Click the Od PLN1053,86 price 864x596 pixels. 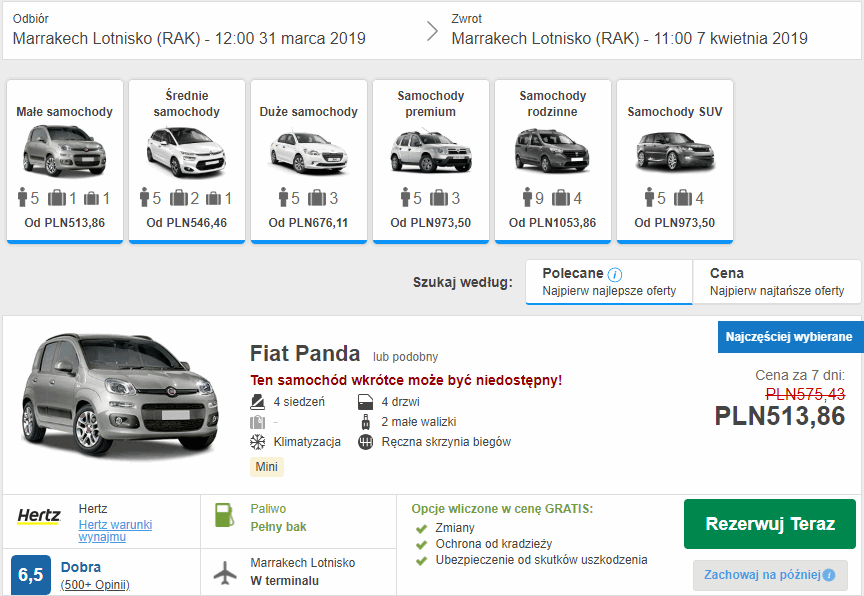(x=553, y=223)
